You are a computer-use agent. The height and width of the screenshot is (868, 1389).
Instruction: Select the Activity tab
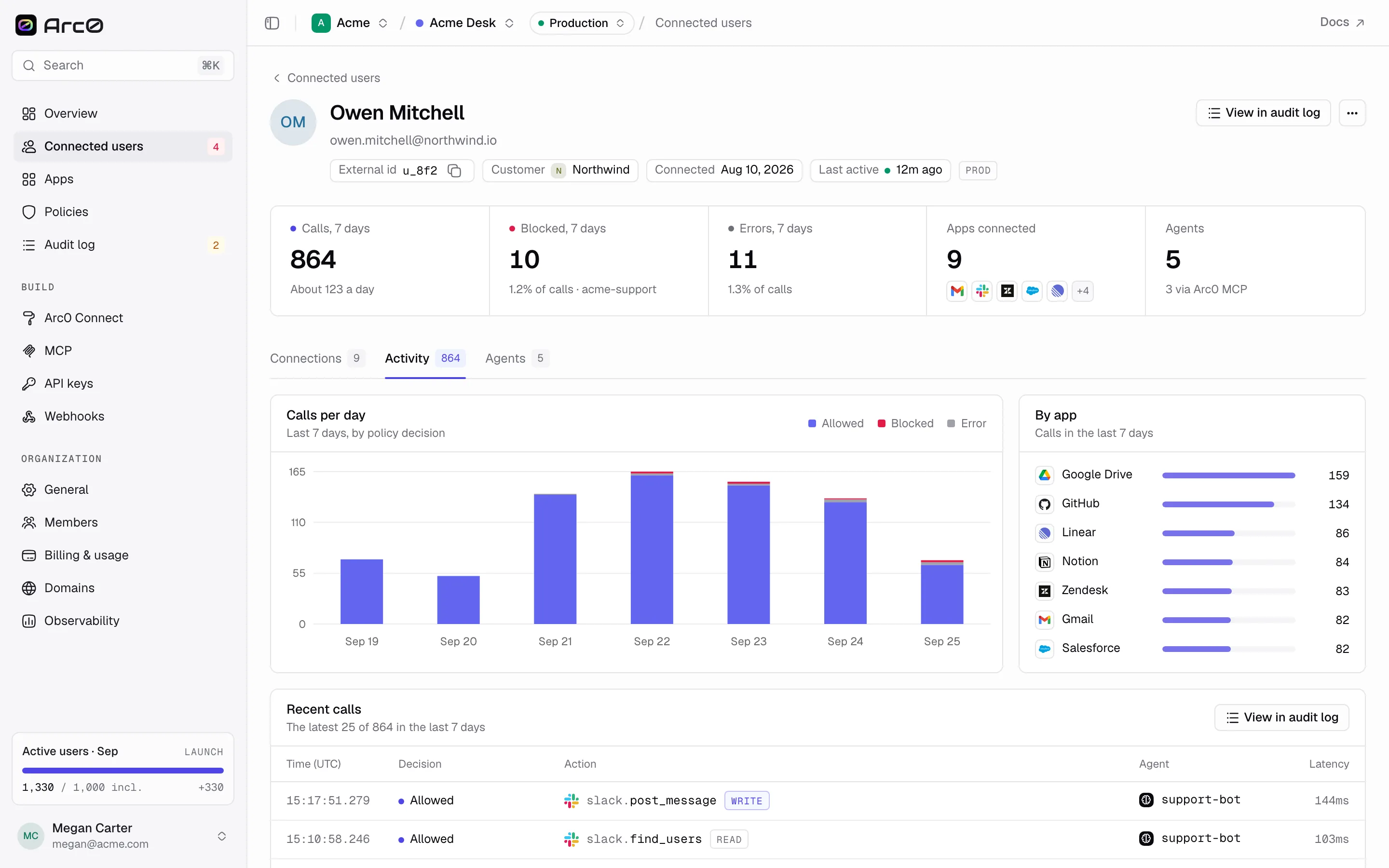425,358
